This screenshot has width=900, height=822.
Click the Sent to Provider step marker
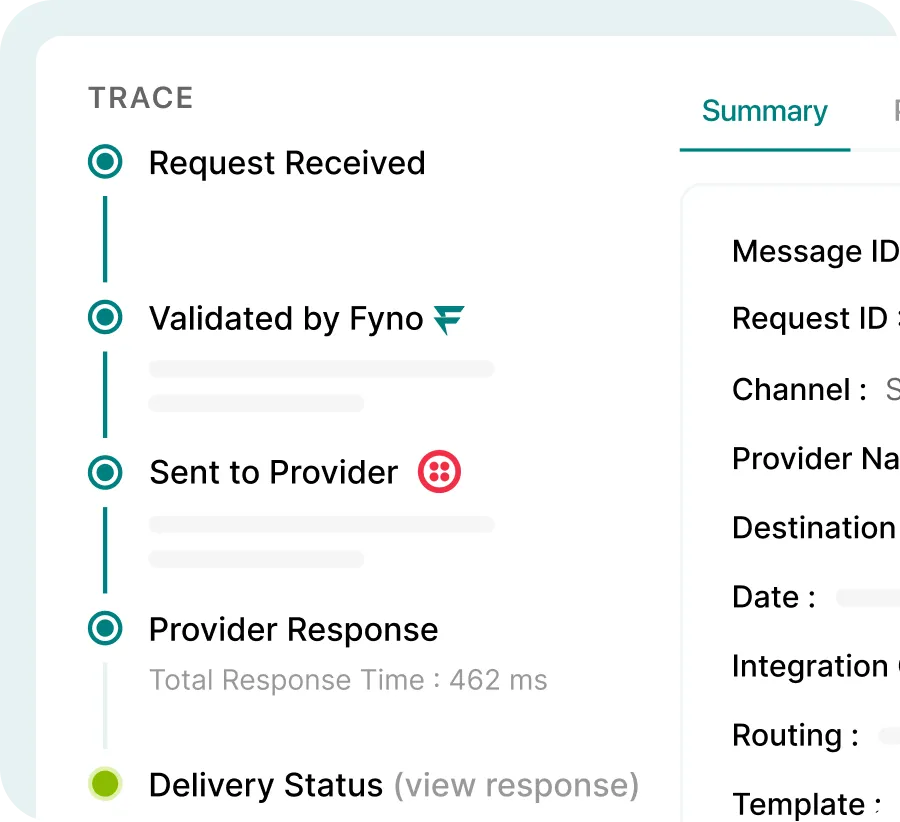[x=105, y=472]
